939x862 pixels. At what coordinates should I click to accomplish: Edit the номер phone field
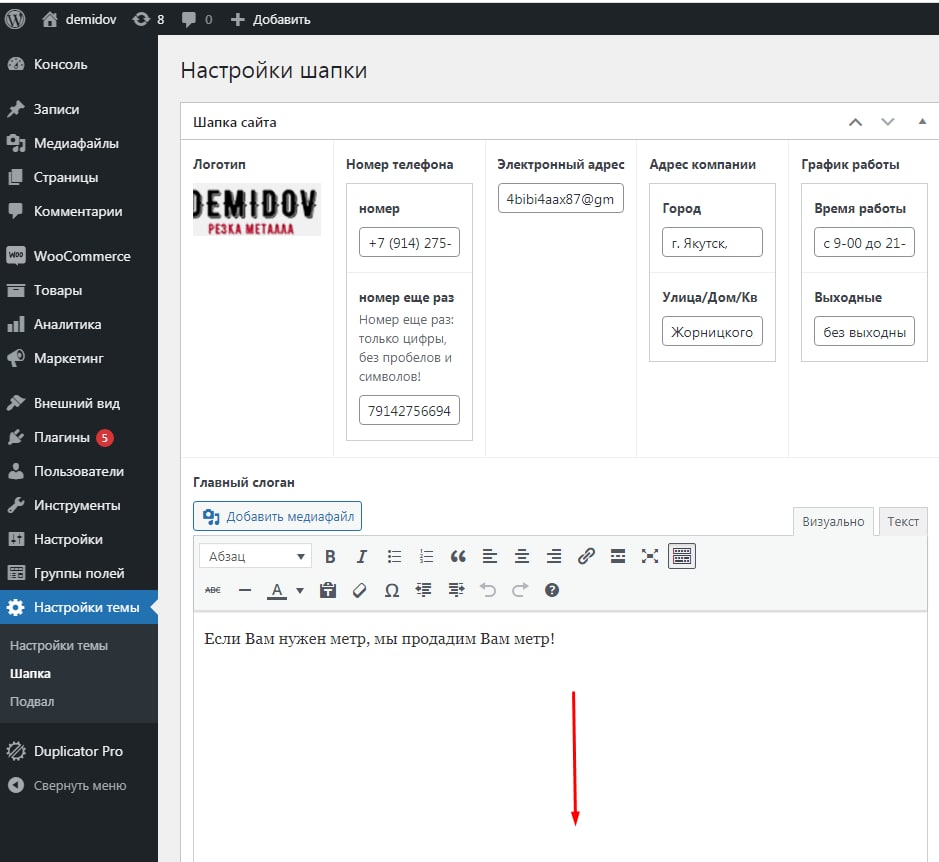tap(409, 242)
